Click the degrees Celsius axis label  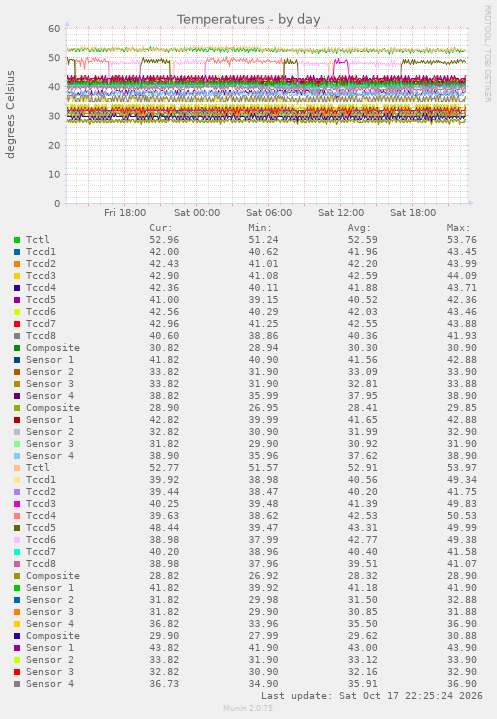10,115
